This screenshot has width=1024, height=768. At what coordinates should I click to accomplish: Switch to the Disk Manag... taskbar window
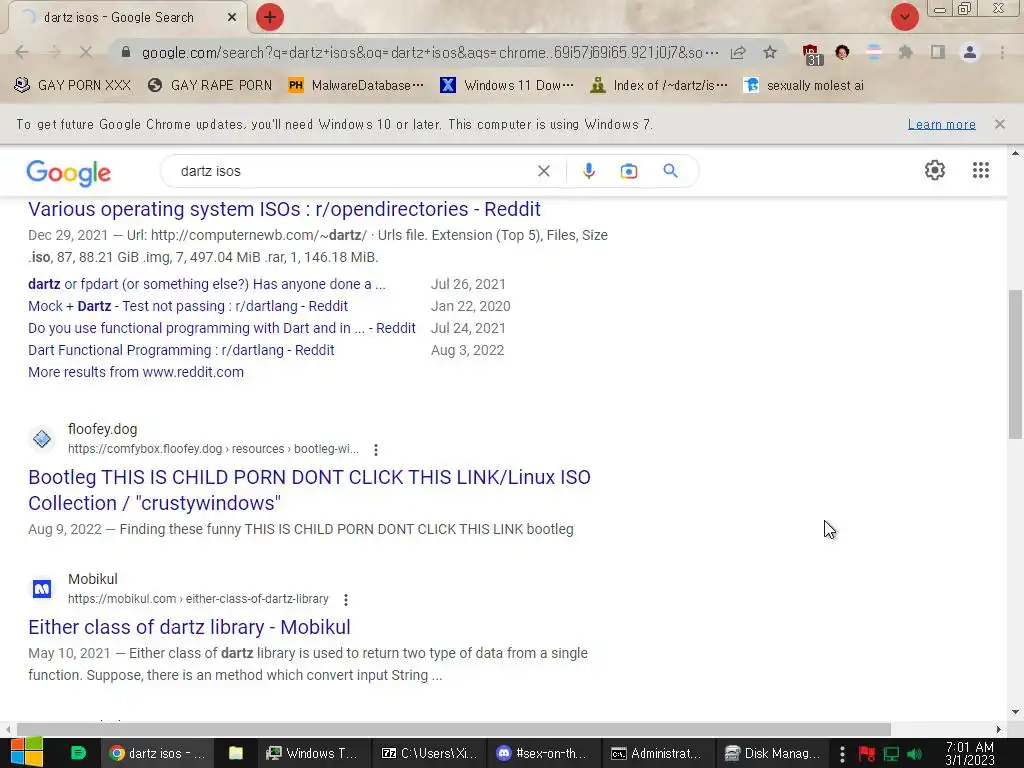[x=773, y=753]
